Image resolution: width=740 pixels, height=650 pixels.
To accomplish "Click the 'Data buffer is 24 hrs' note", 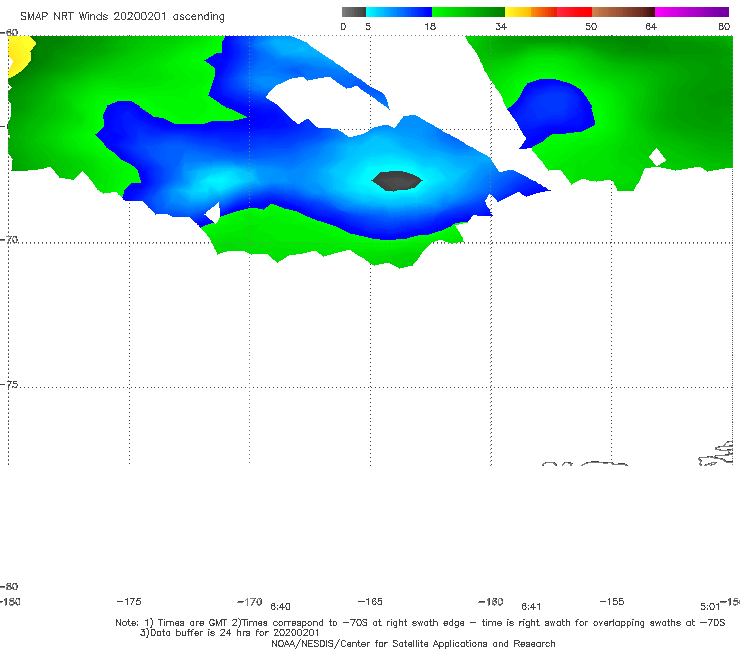I will [x=230, y=633].
